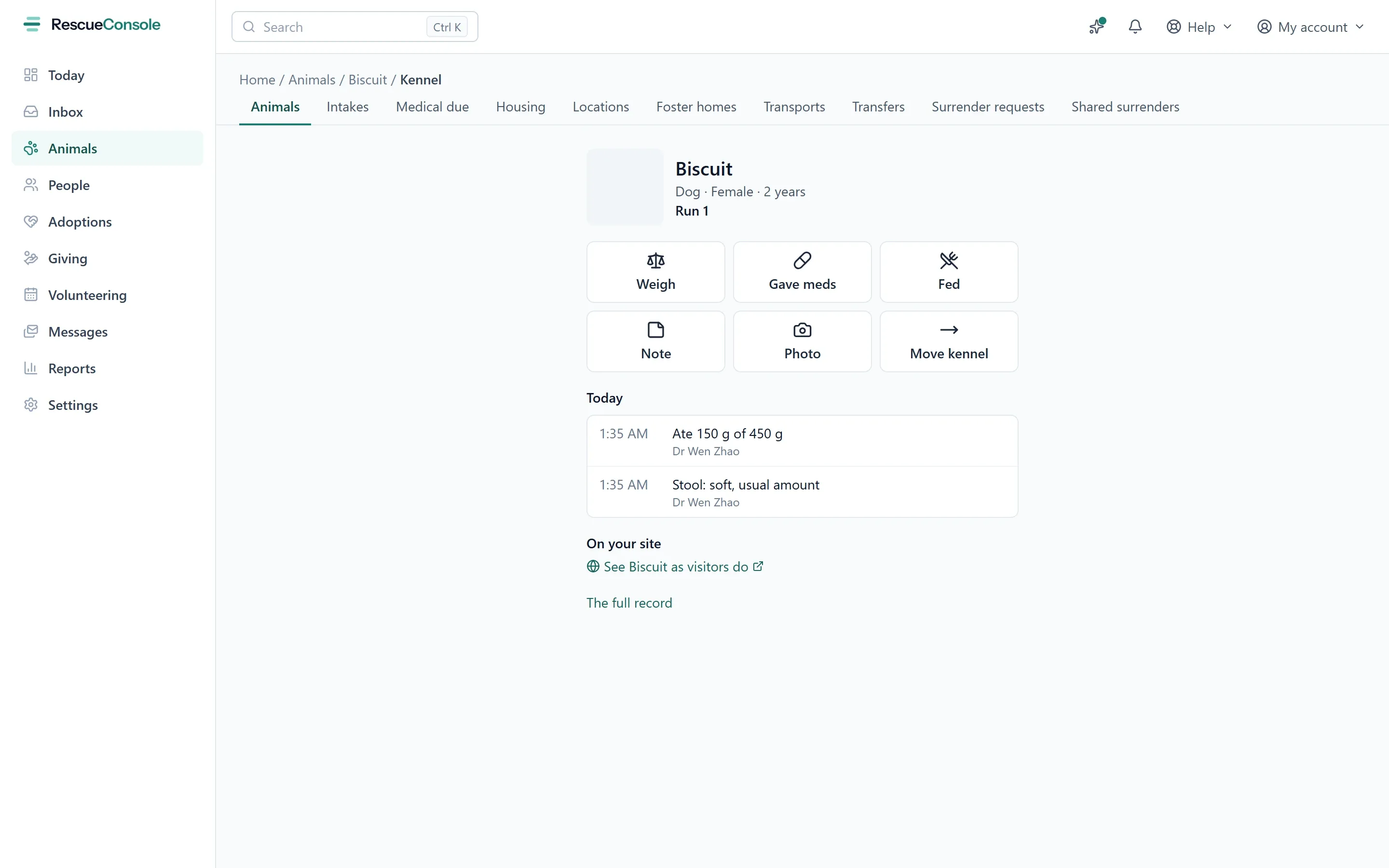Expand the My account menu
The width and height of the screenshot is (1389, 868).
coord(1310,27)
